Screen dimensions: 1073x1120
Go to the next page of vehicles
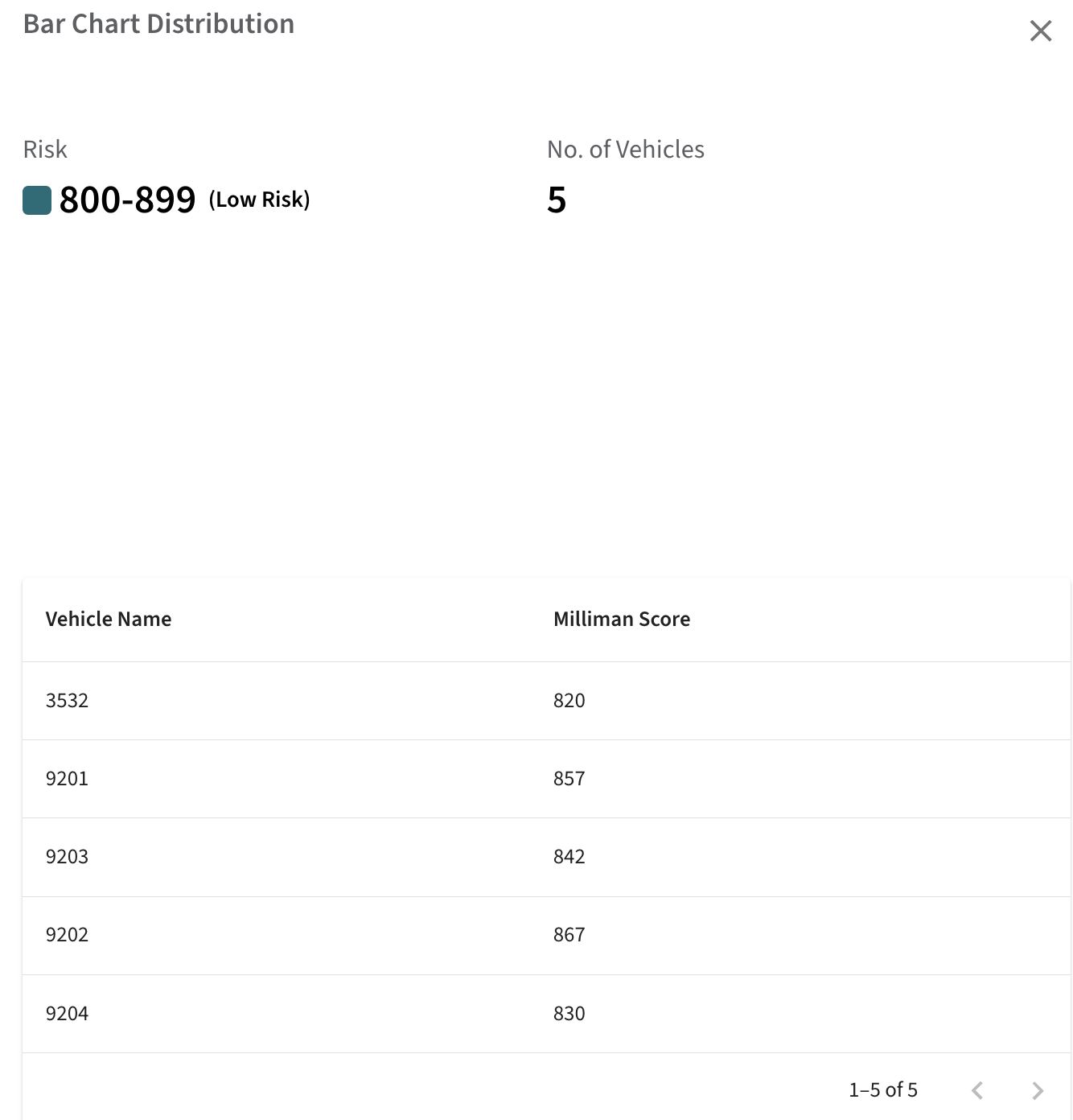point(1038,1090)
